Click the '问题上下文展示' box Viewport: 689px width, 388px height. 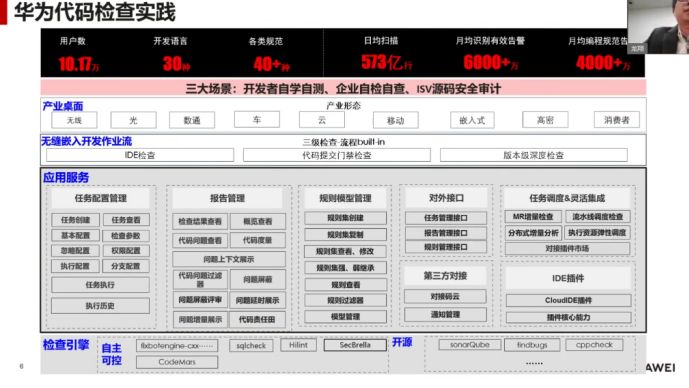pos(229,259)
